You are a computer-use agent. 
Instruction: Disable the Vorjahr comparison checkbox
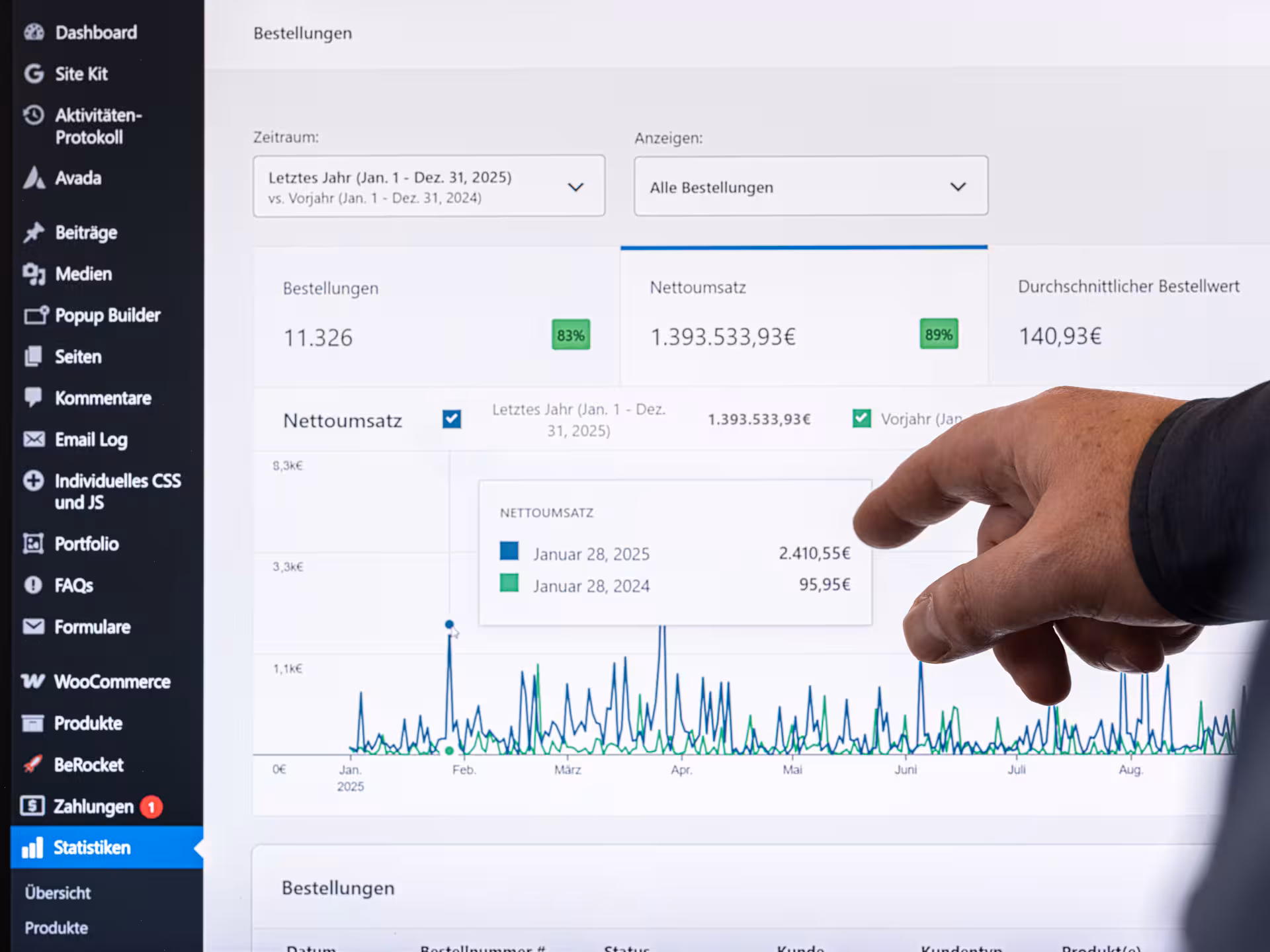[861, 418]
